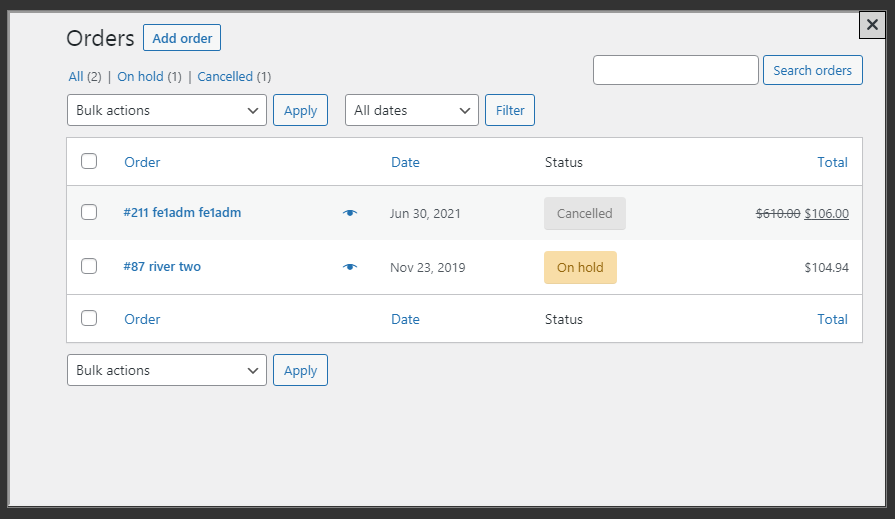Screen dimensions: 895x519
Task: Check the select-all box in table footer
Action: [89, 318]
